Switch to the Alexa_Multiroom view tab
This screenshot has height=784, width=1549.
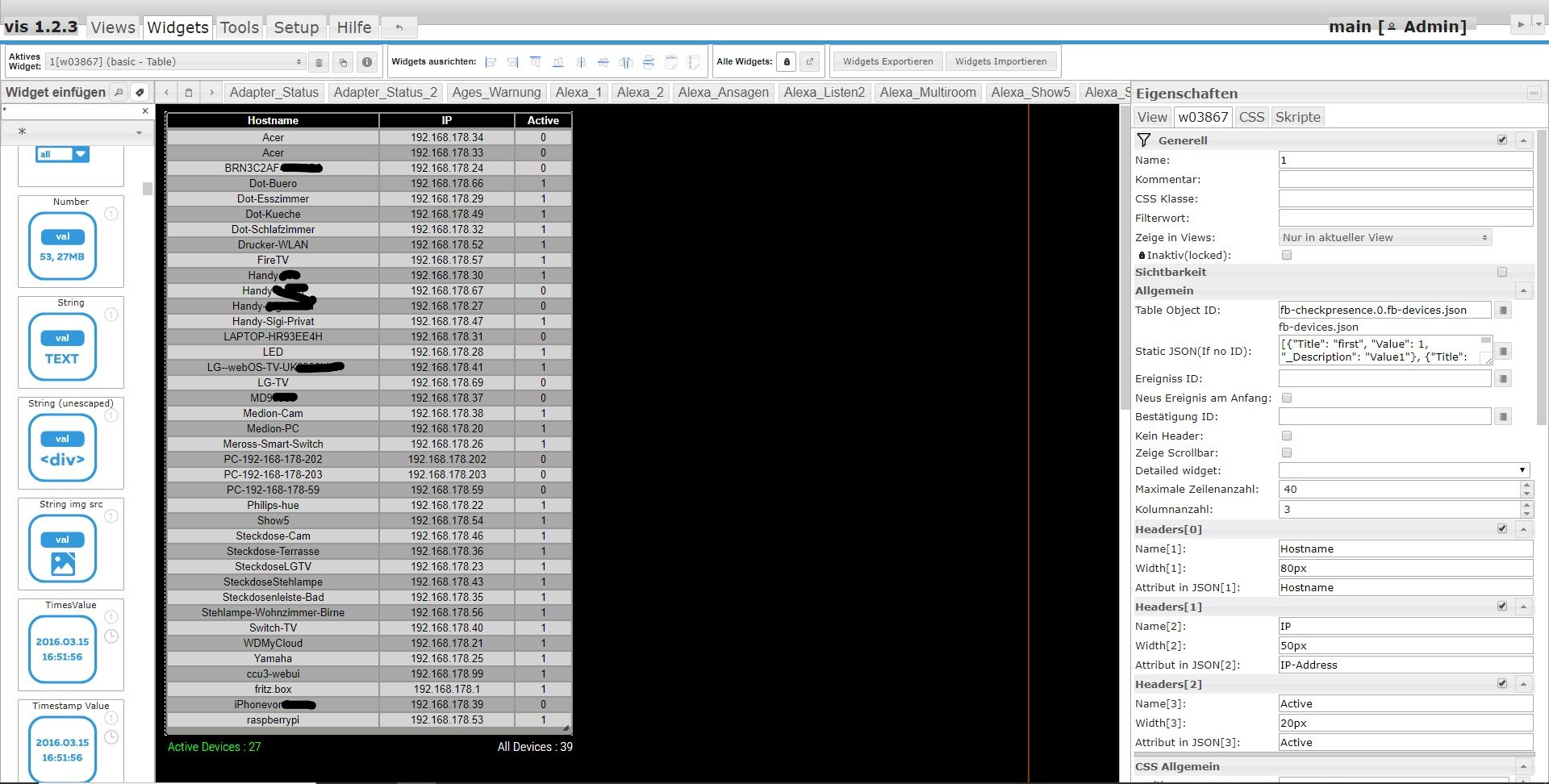click(x=927, y=93)
